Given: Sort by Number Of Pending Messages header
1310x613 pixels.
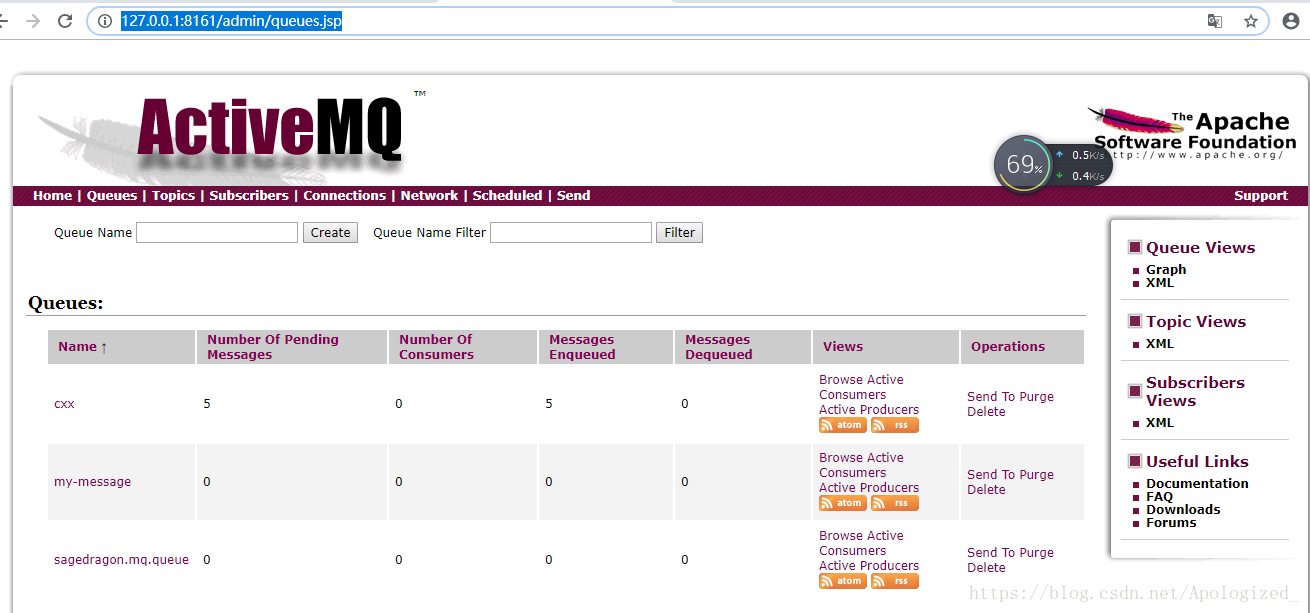Looking at the screenshot, I should 273,347.
